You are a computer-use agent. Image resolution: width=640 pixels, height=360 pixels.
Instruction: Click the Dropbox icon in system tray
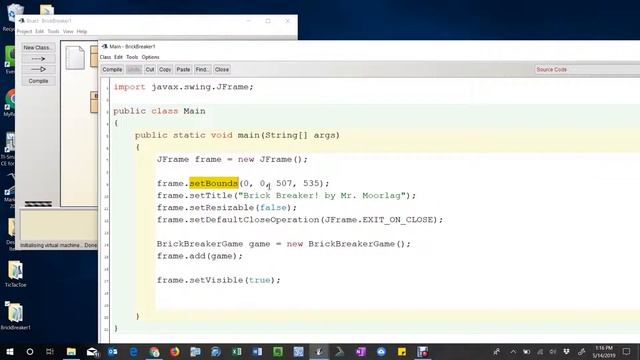click(567, 351)
